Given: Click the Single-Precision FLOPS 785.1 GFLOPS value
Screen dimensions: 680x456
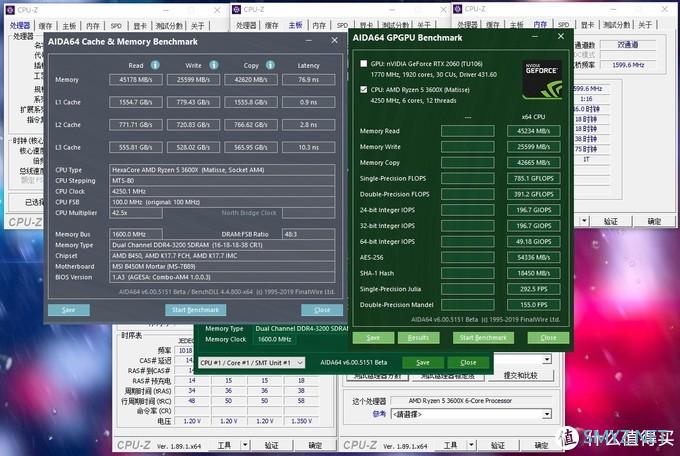Looking at the screenshot, I should [533, 178].
